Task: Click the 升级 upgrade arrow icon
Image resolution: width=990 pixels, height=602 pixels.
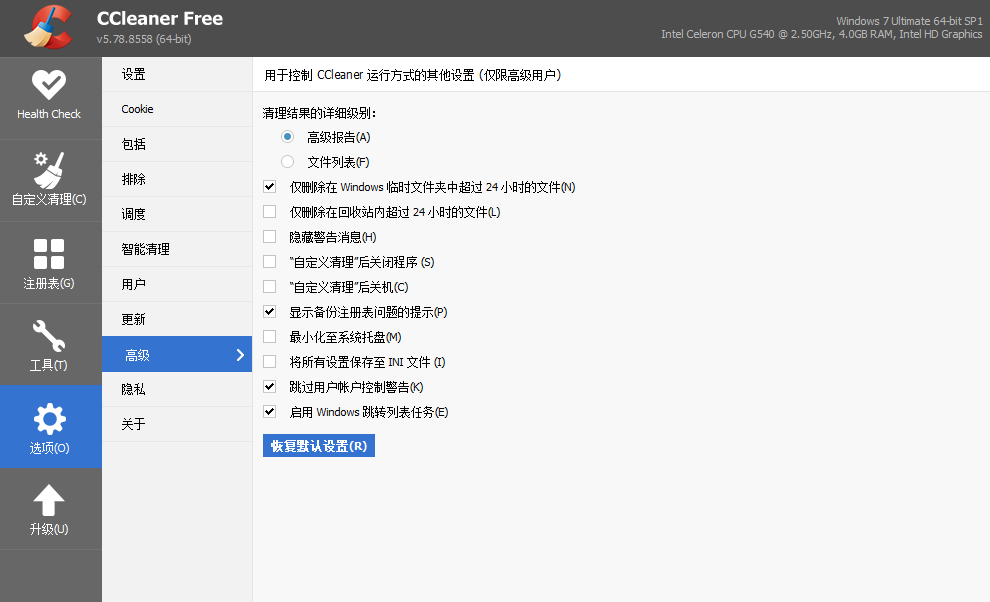Action: click(50, 509)
